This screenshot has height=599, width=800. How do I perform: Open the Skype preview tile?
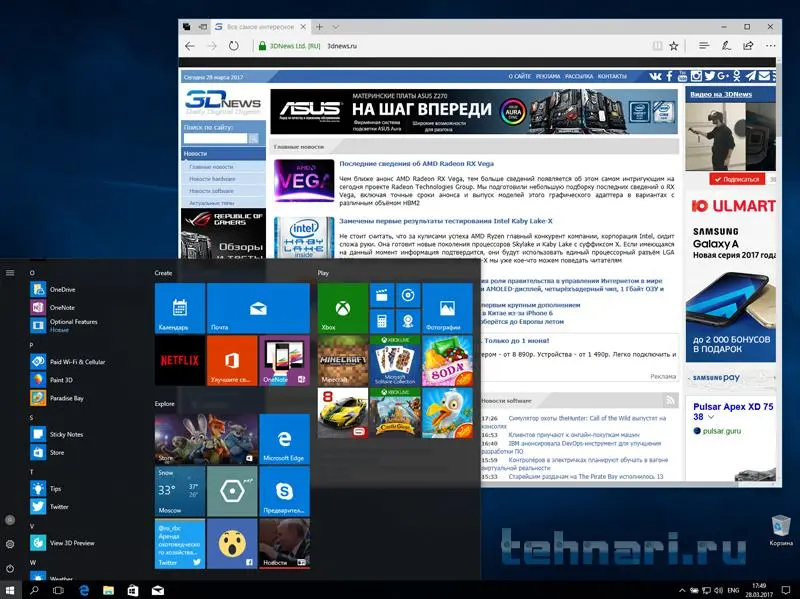pyautogui.click(x=284, y=491)
